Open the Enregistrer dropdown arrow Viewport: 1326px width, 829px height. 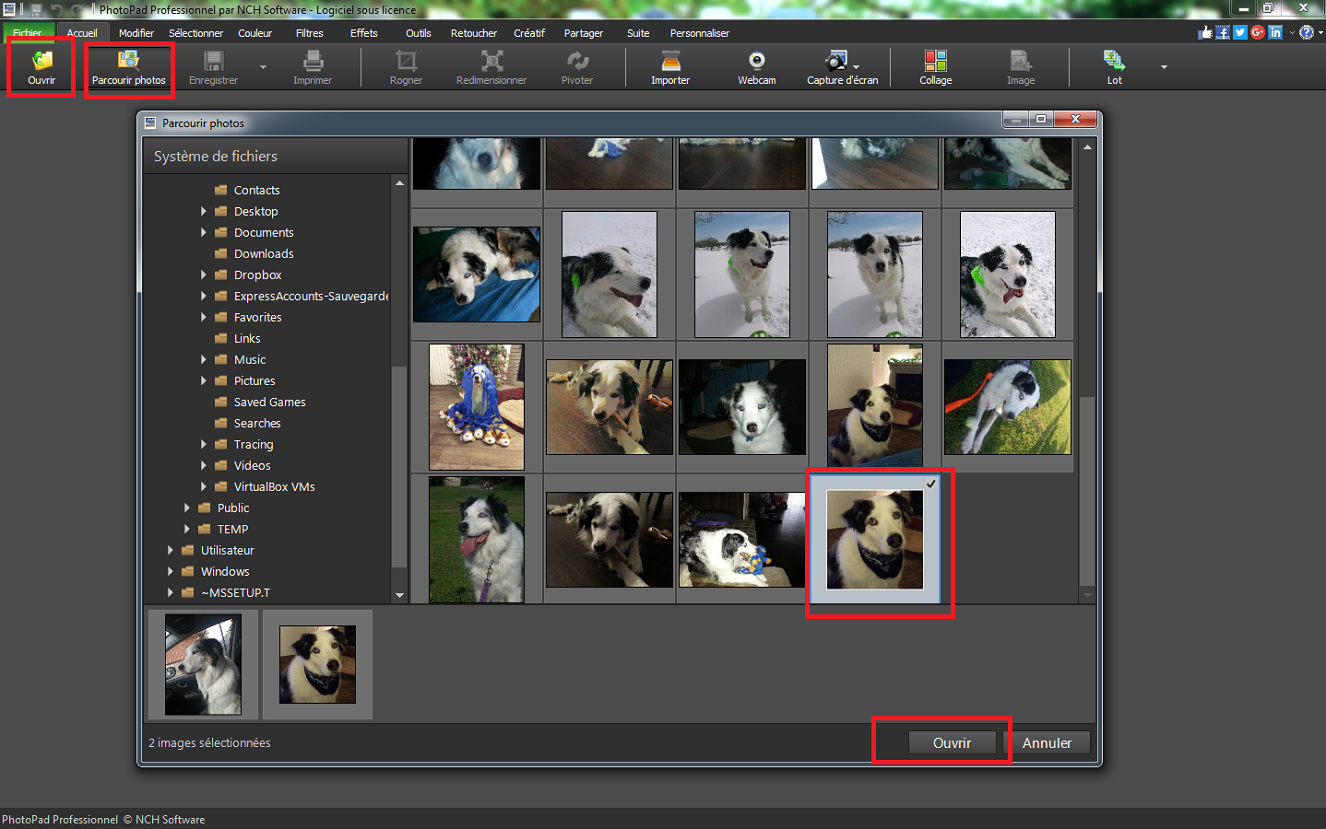[x=263, y=67]
